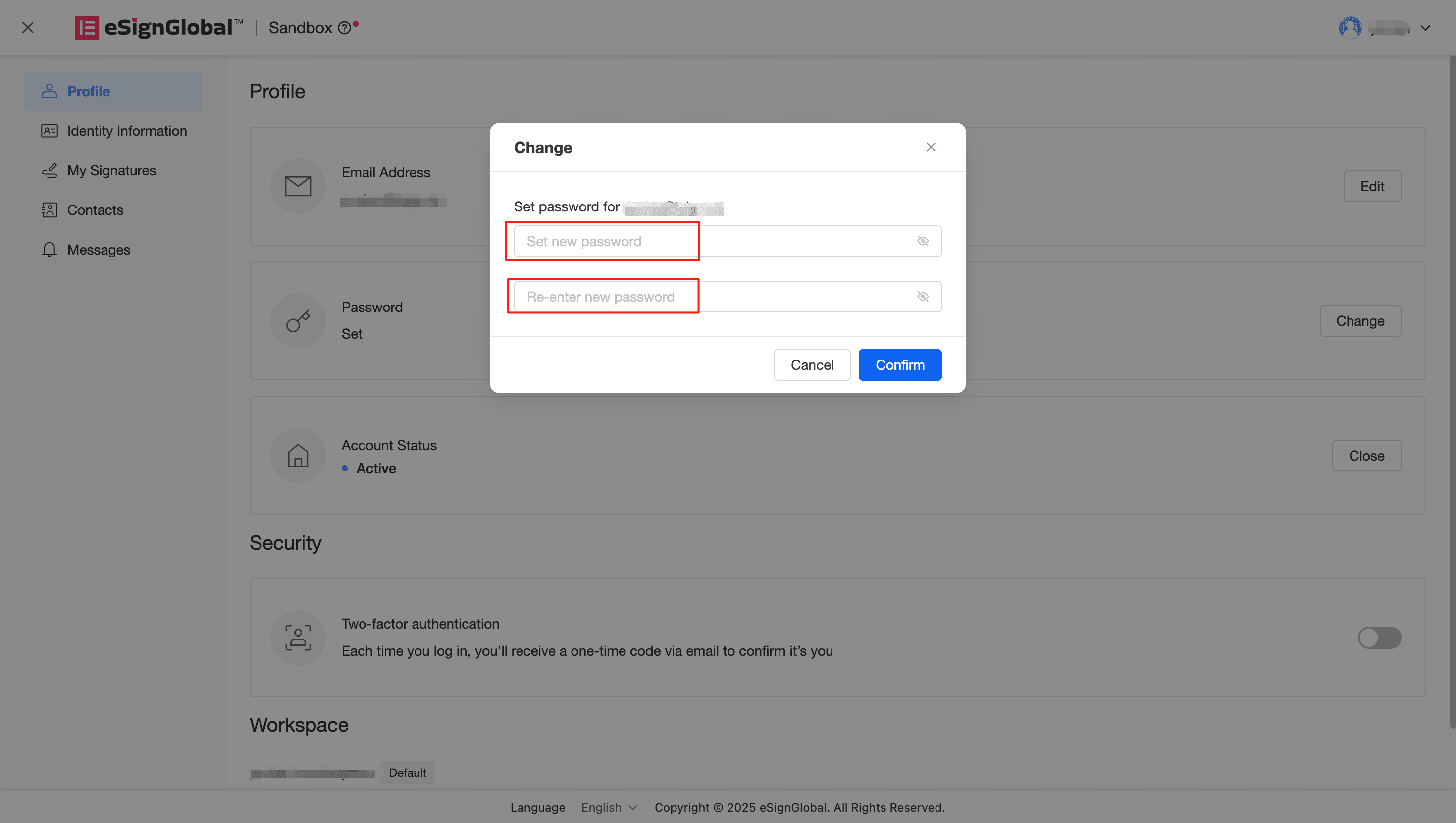This screenshot has width=1456, height=823.
Task: Click the house icon beside Account Status
Action: pos(298,456)
